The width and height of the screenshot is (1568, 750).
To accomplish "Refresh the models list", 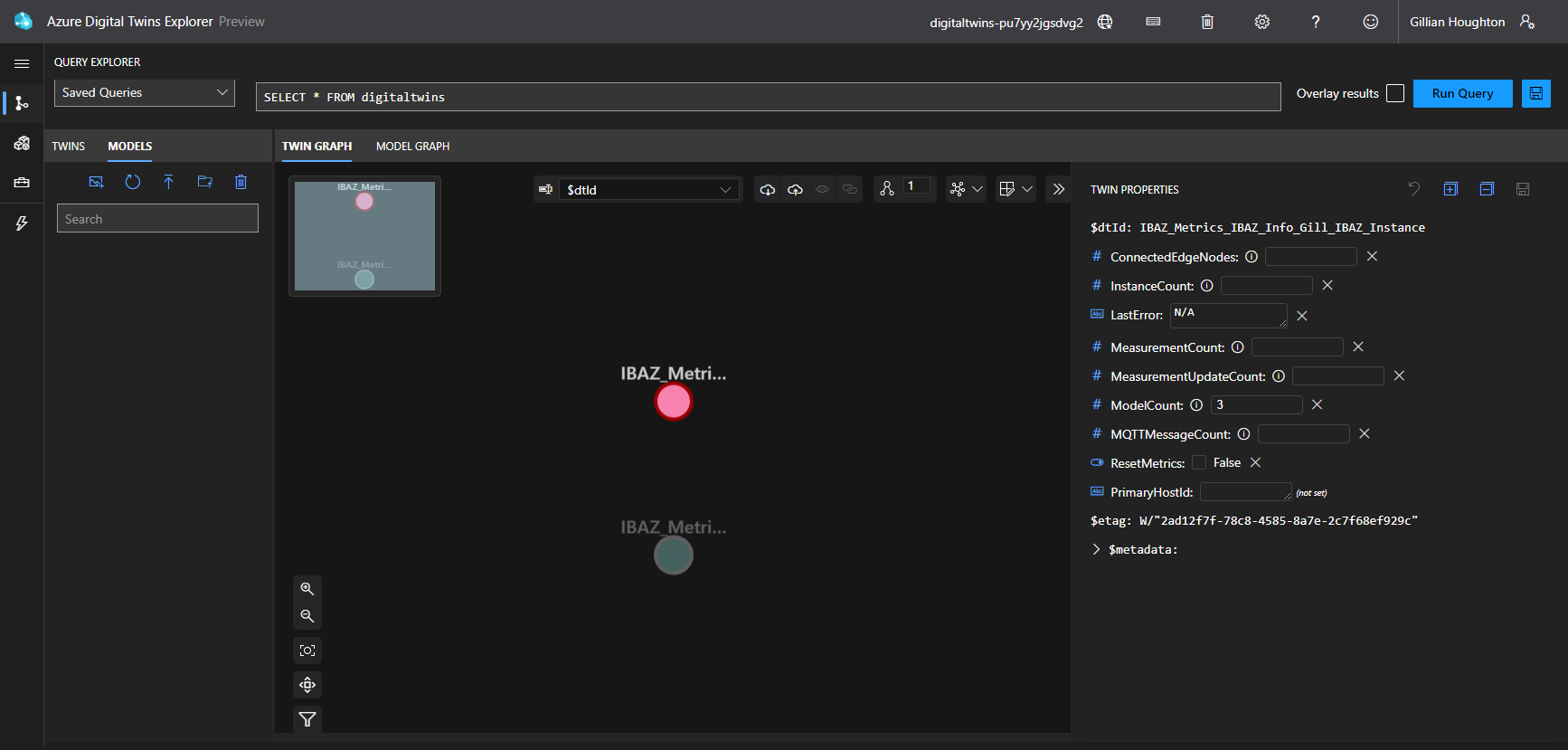I will pyautogui.click(x=133, y=182).
